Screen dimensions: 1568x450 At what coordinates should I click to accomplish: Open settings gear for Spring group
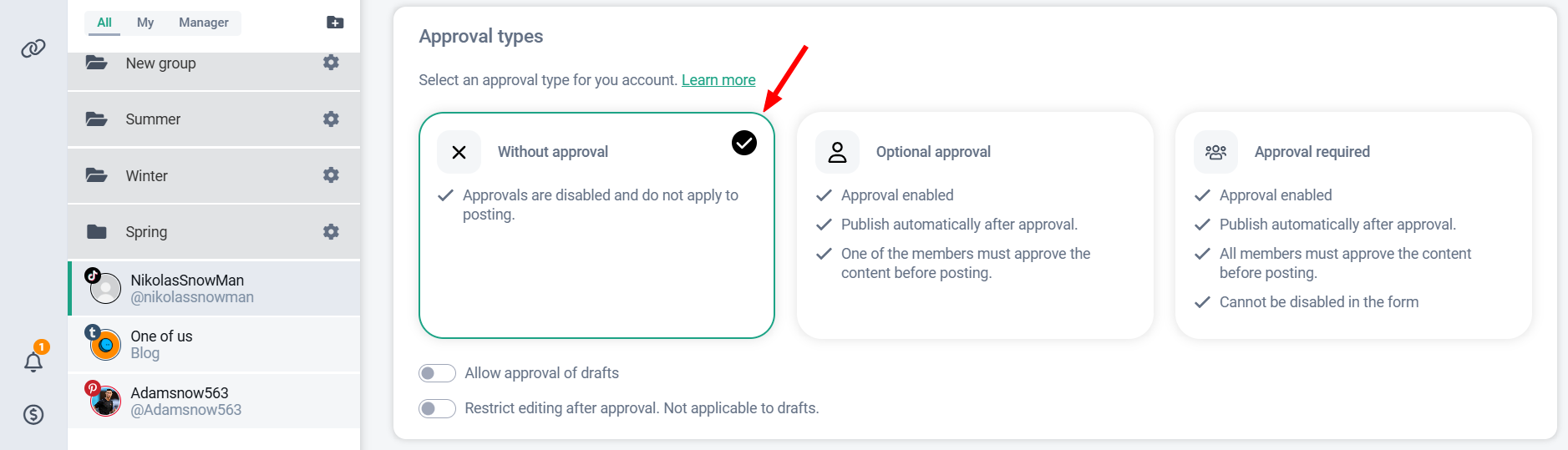(x=331, y=232)
